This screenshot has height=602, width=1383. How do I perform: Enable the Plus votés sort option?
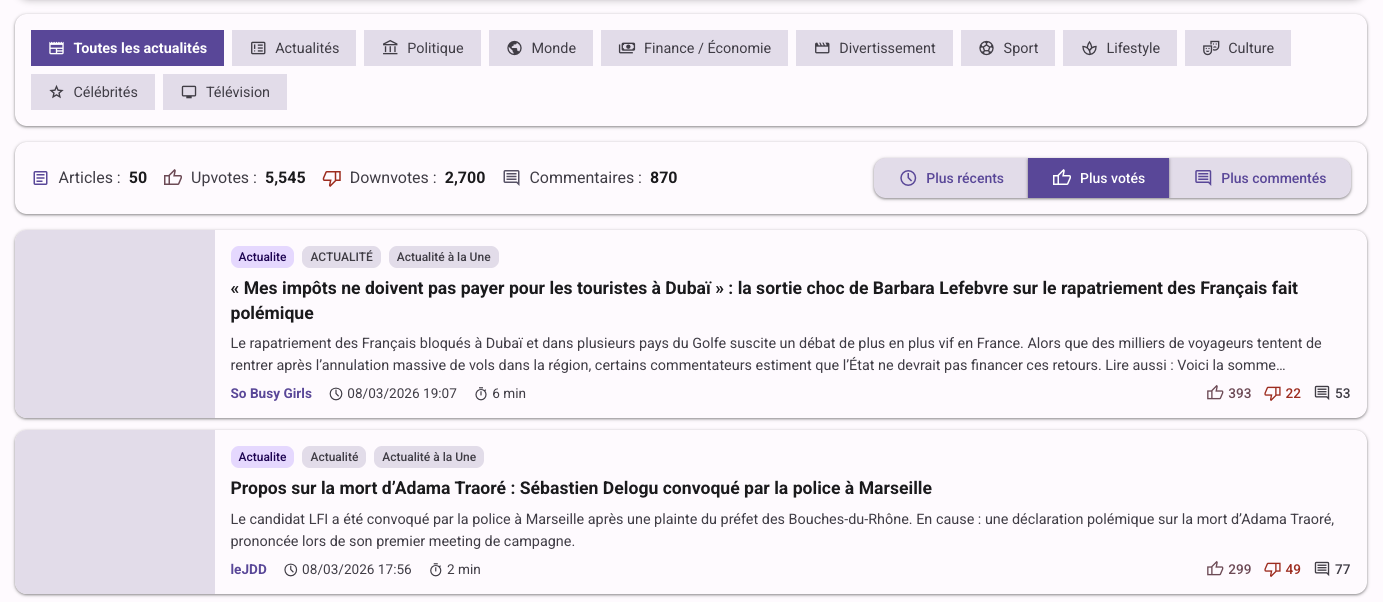coord(1098,177)
